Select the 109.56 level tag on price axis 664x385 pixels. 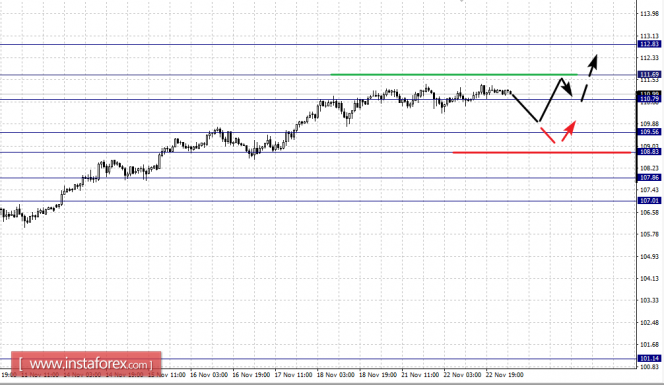[x=649, y=132]
